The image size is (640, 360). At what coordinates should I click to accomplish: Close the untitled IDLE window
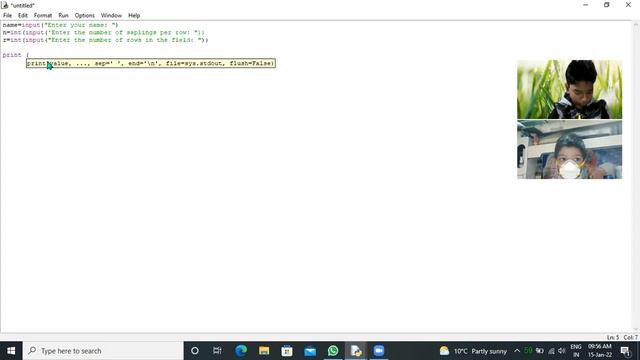pos(628,5)
